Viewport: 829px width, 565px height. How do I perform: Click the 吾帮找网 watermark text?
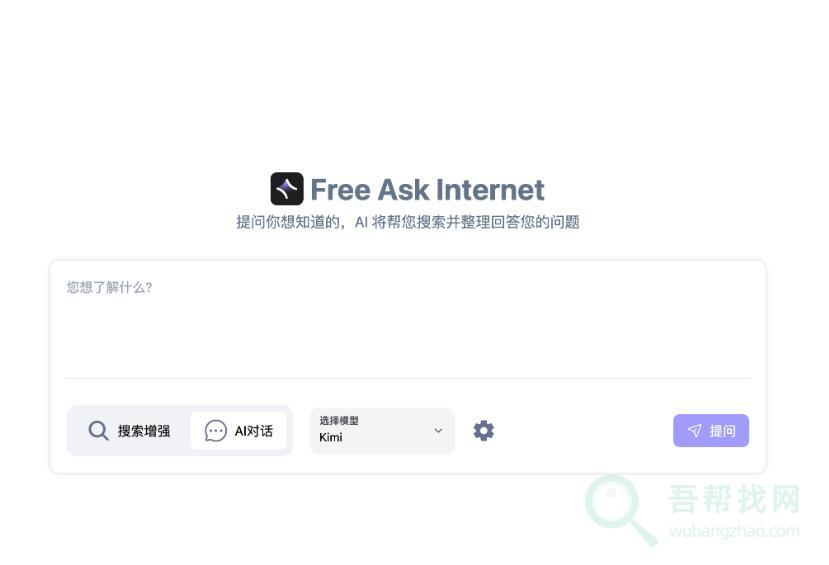(734, 498)
